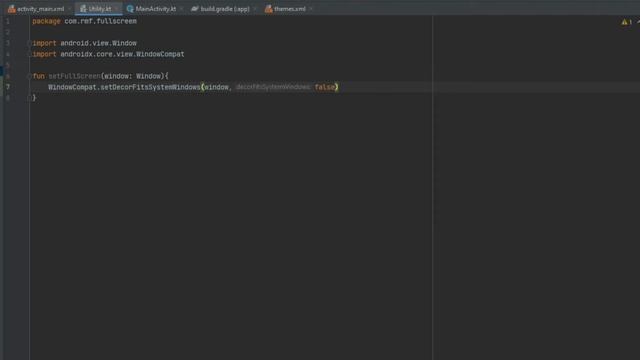This screenshot has height=360, width=640.
Task: Click the closing brace on line 8
Action: pyautogui.click(x=34, y=98)
